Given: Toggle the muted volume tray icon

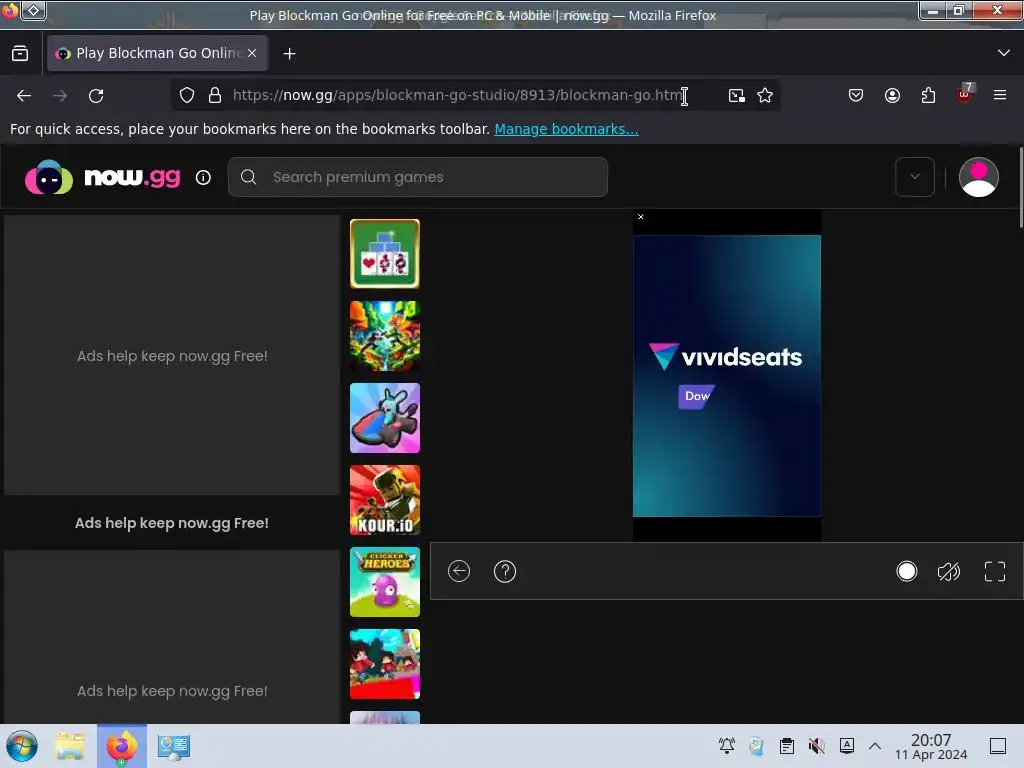Looking at the screenshot, I should click(x=816, y=746).
